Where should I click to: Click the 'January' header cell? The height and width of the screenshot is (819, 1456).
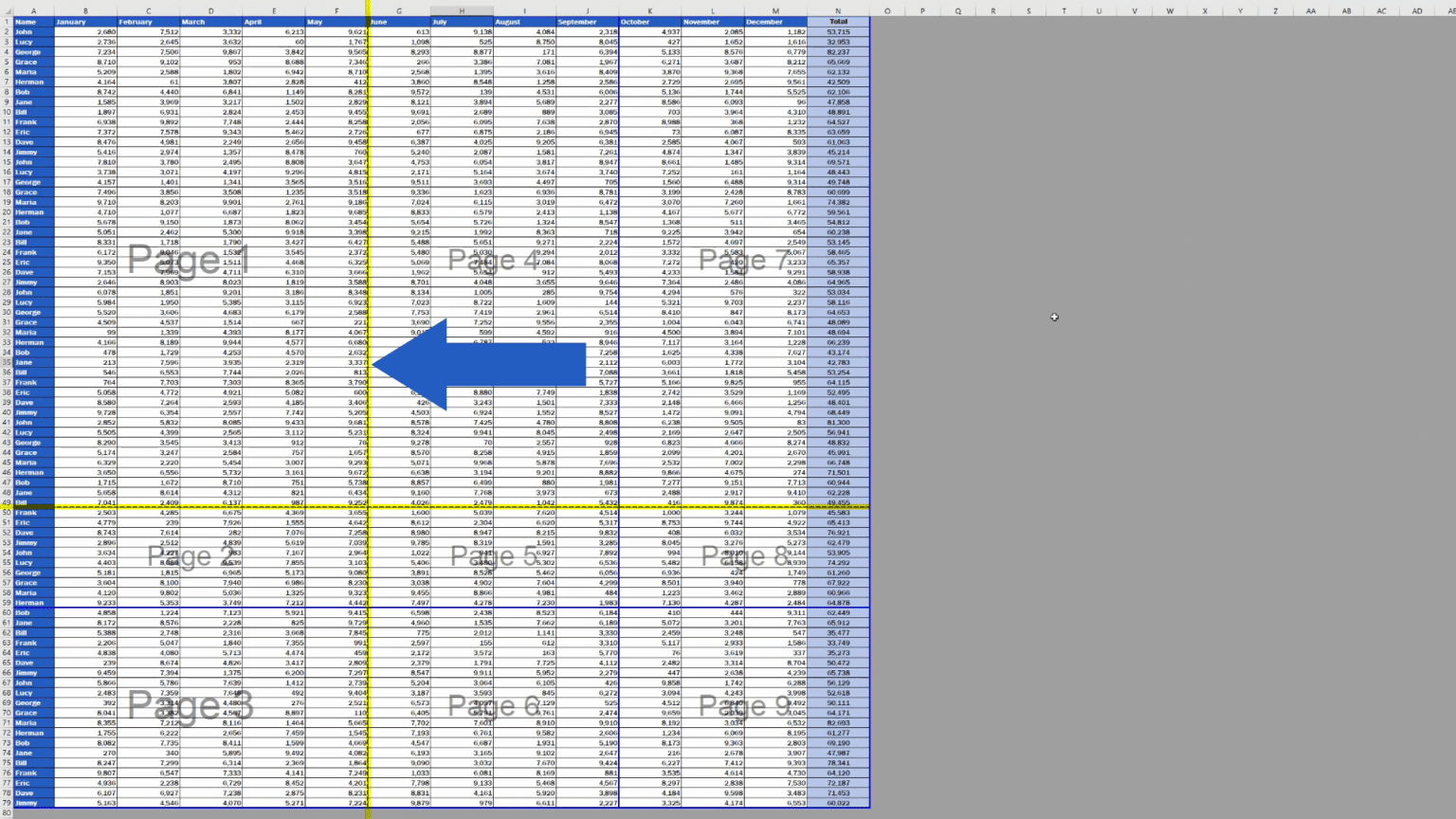(85, 22)
